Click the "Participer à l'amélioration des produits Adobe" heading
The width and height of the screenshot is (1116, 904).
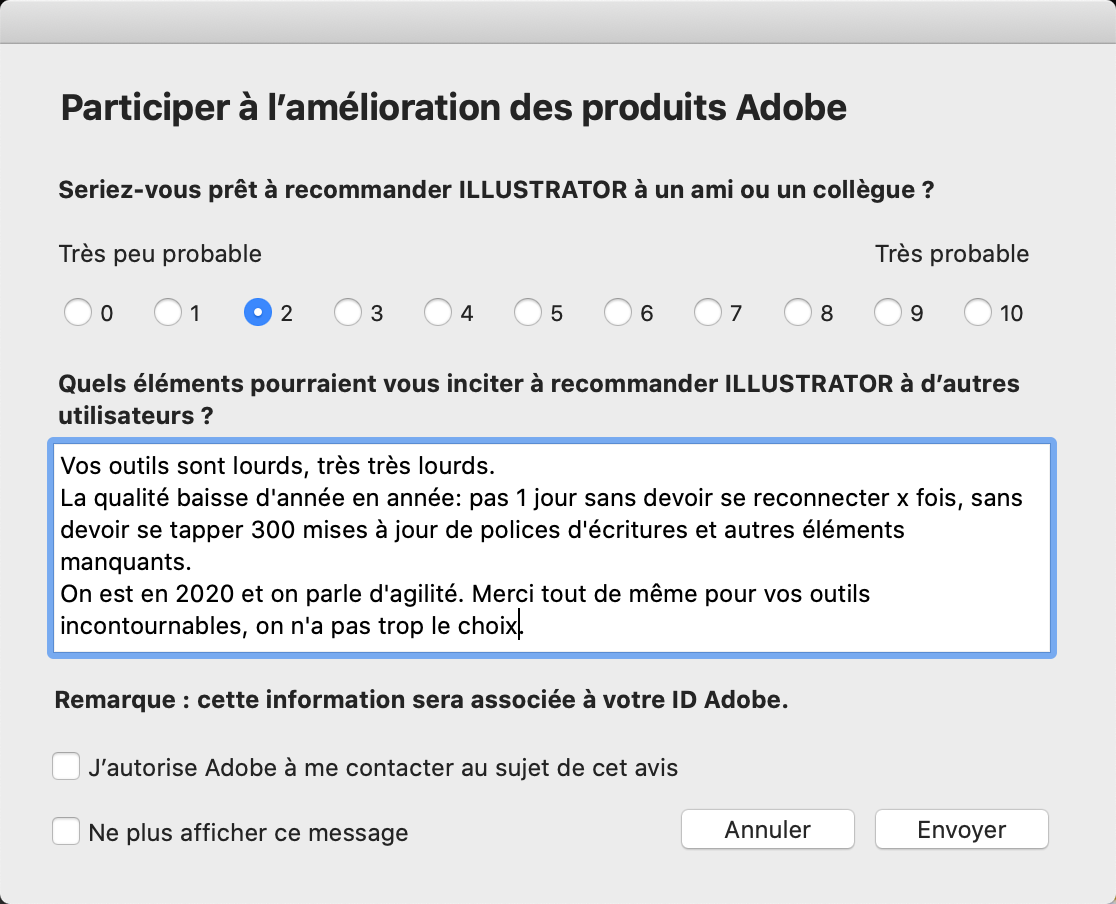[453, 108]
